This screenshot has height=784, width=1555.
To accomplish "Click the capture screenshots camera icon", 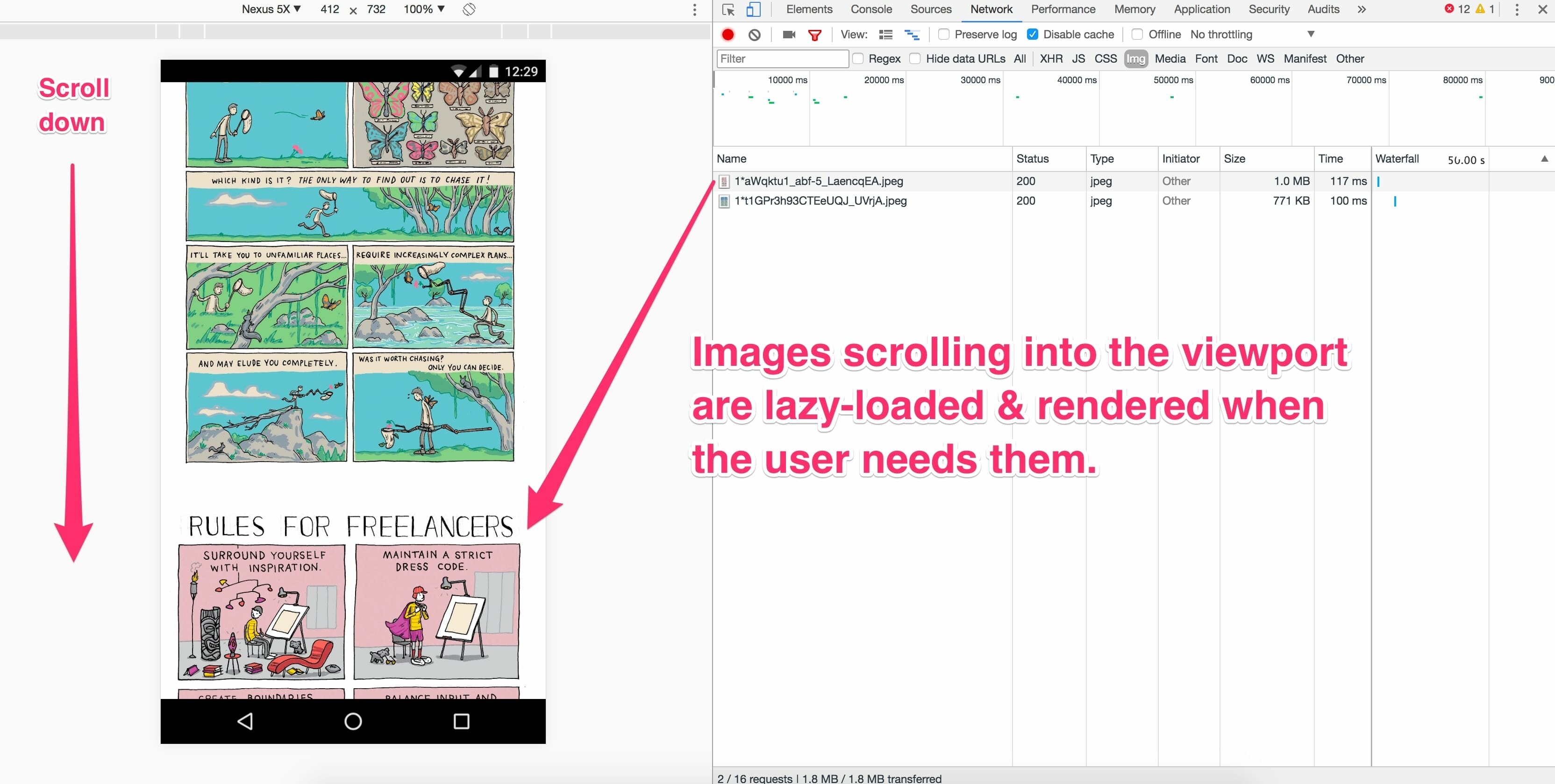I will 788,35.
